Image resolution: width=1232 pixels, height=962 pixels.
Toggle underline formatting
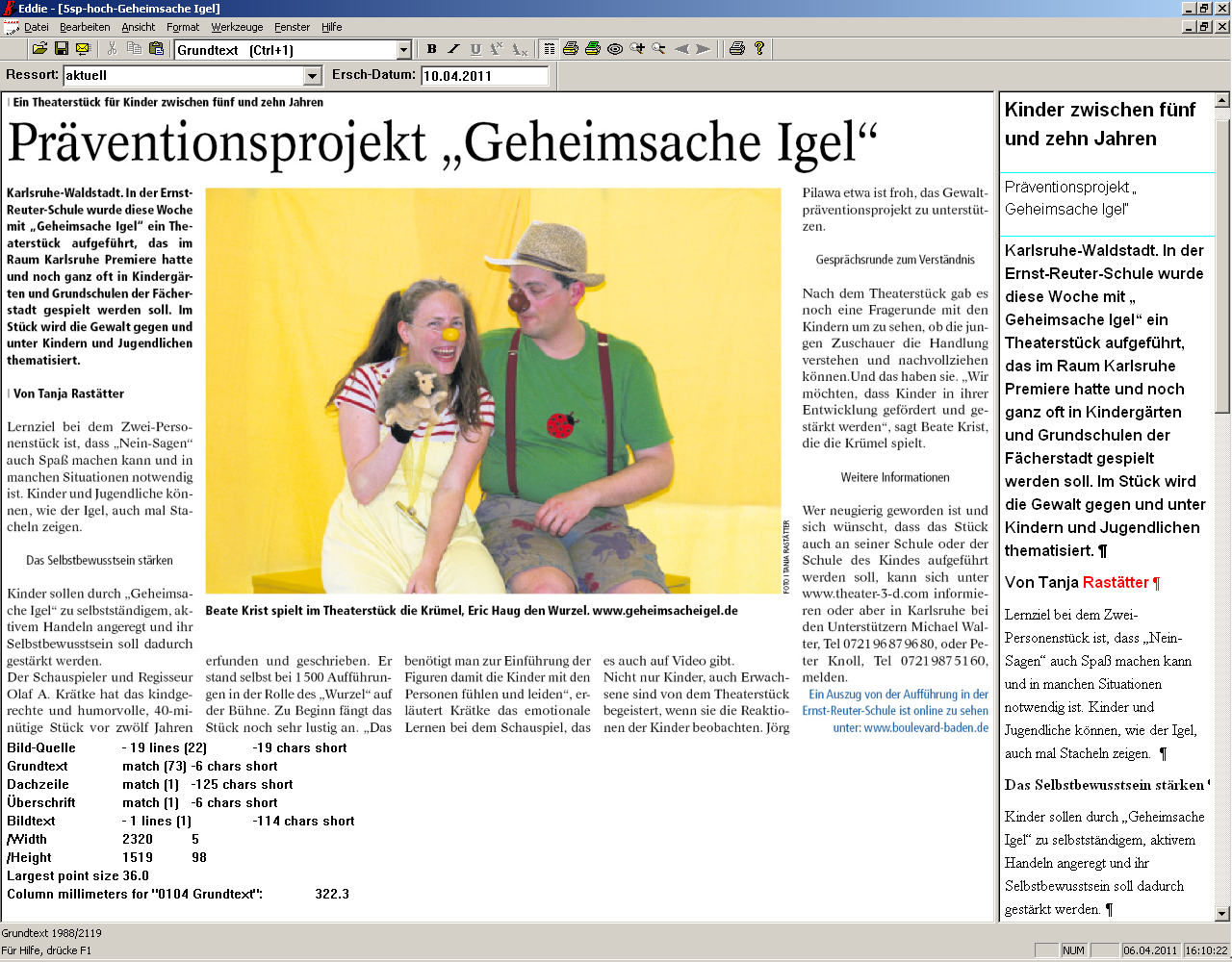click(475, 48)
